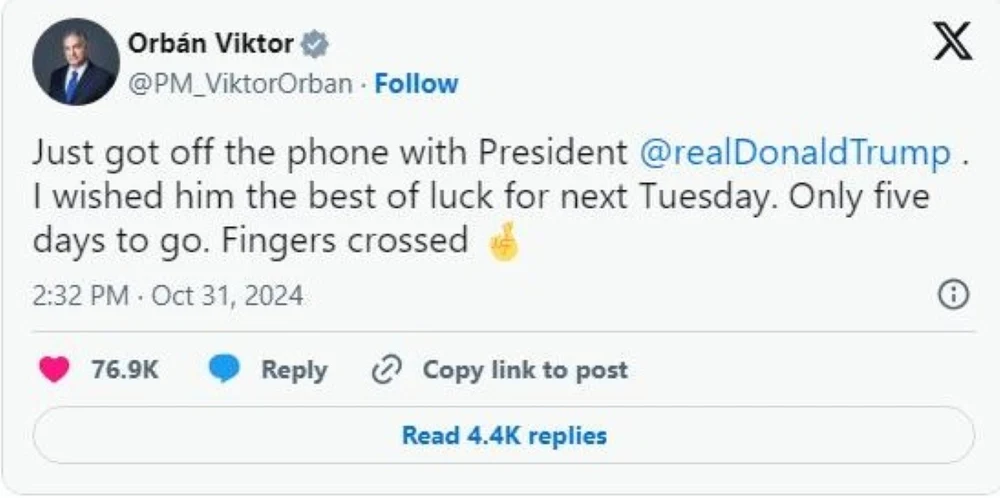This screenshot has height=498, width=1000.
Task: Click the blue reply speech bubble icon
Action: [x=223, y=369]
